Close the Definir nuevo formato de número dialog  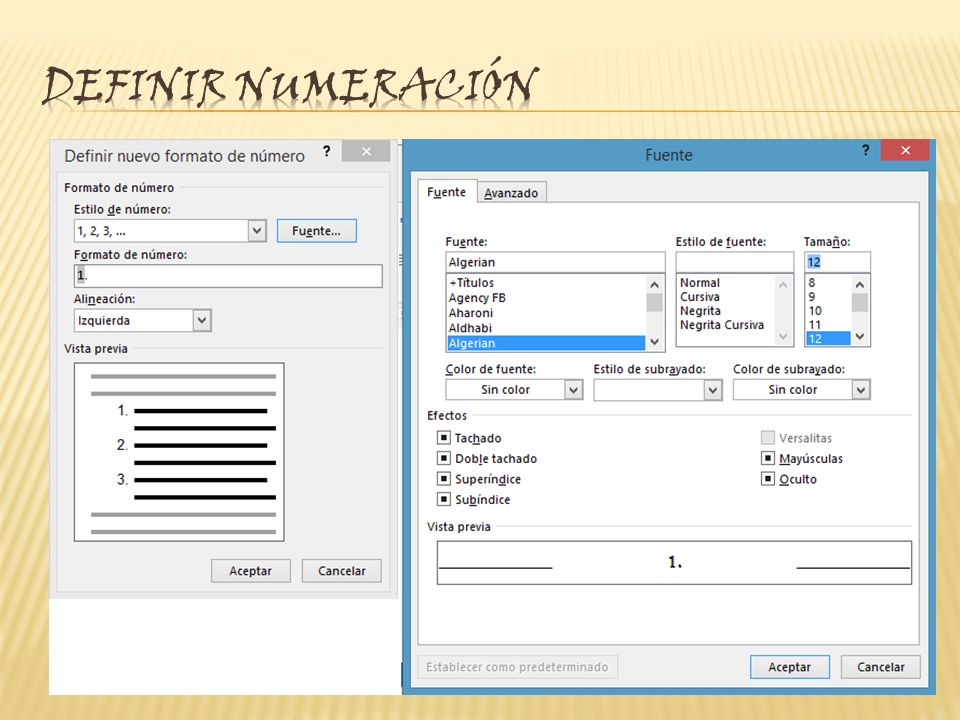click(x=366, y=151)
